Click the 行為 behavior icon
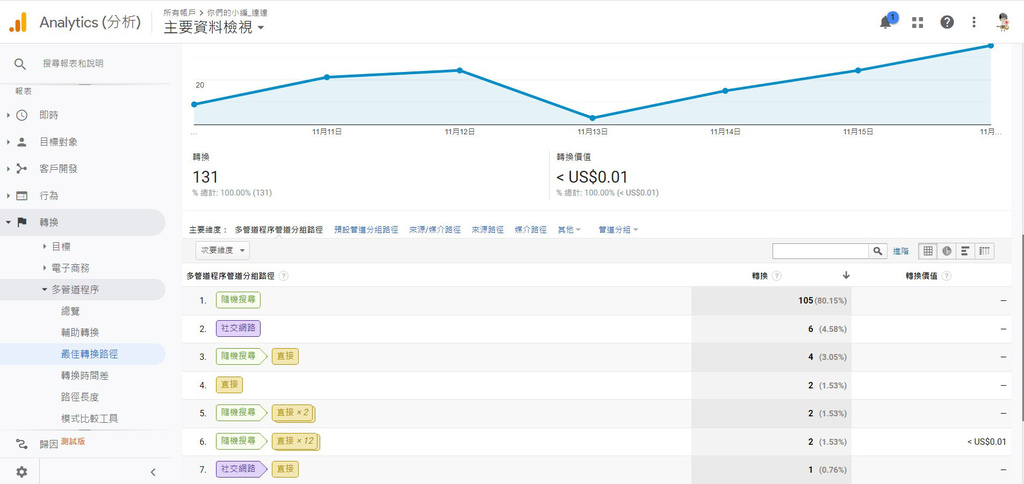This screenshot has width=1024, height=484. tap(22, 195)
